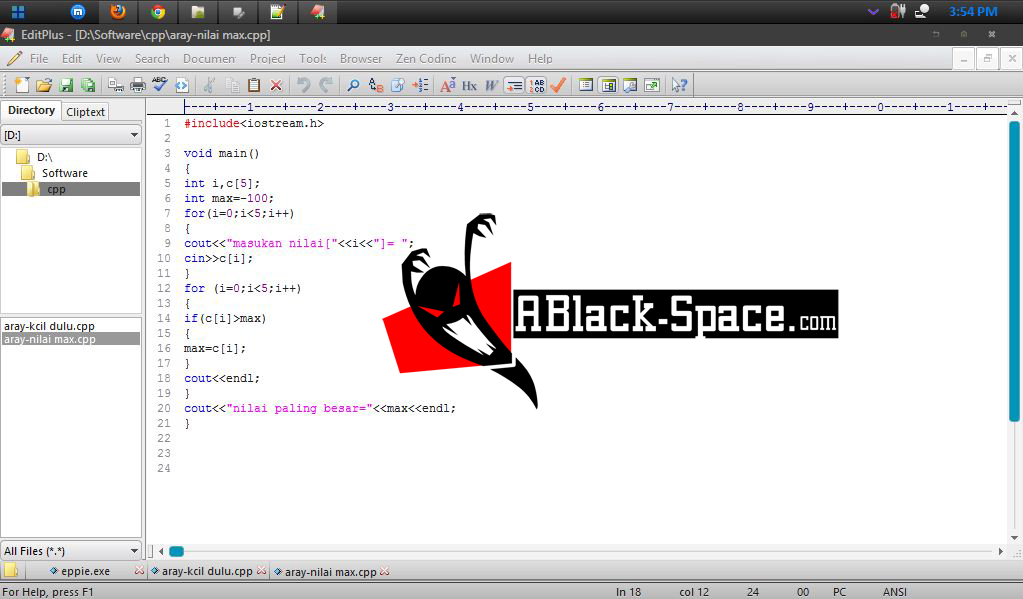
Task: Click the Copy icon in toolbar
Action: [232, 85]
